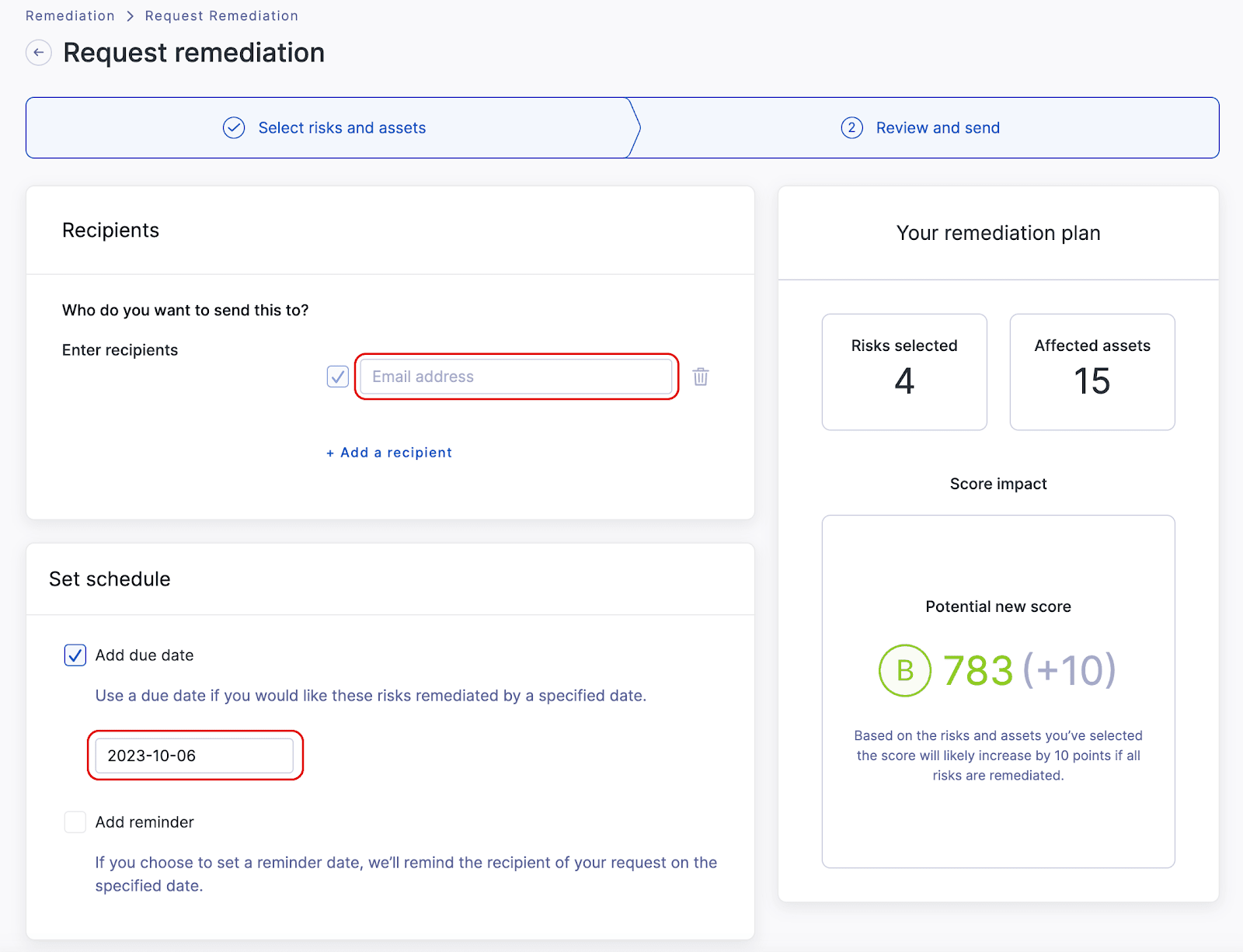This screenshot has height=952, width=1243.
Task: Click the checkmark icon on Select risks step
Action: [x=234, y=128]
